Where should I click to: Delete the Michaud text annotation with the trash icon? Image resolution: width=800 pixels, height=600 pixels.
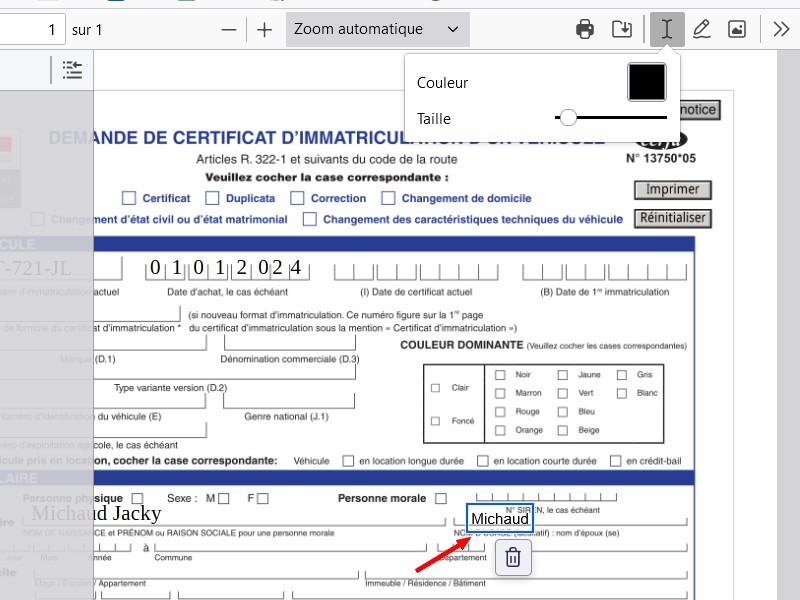513,557
